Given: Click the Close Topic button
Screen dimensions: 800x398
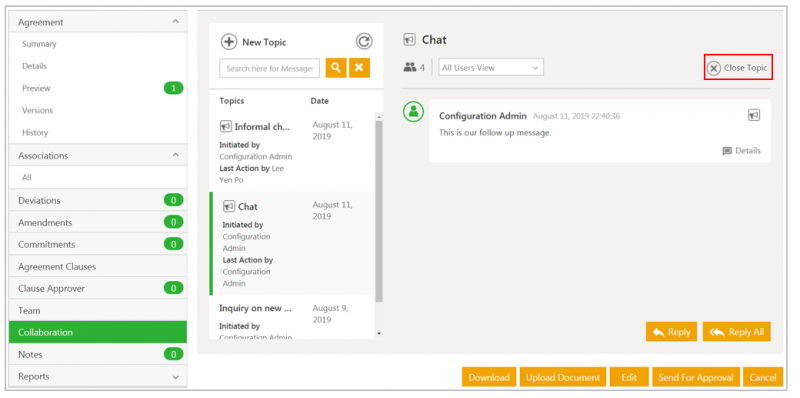Looking at the screenshot, I should tap(738, 67).
